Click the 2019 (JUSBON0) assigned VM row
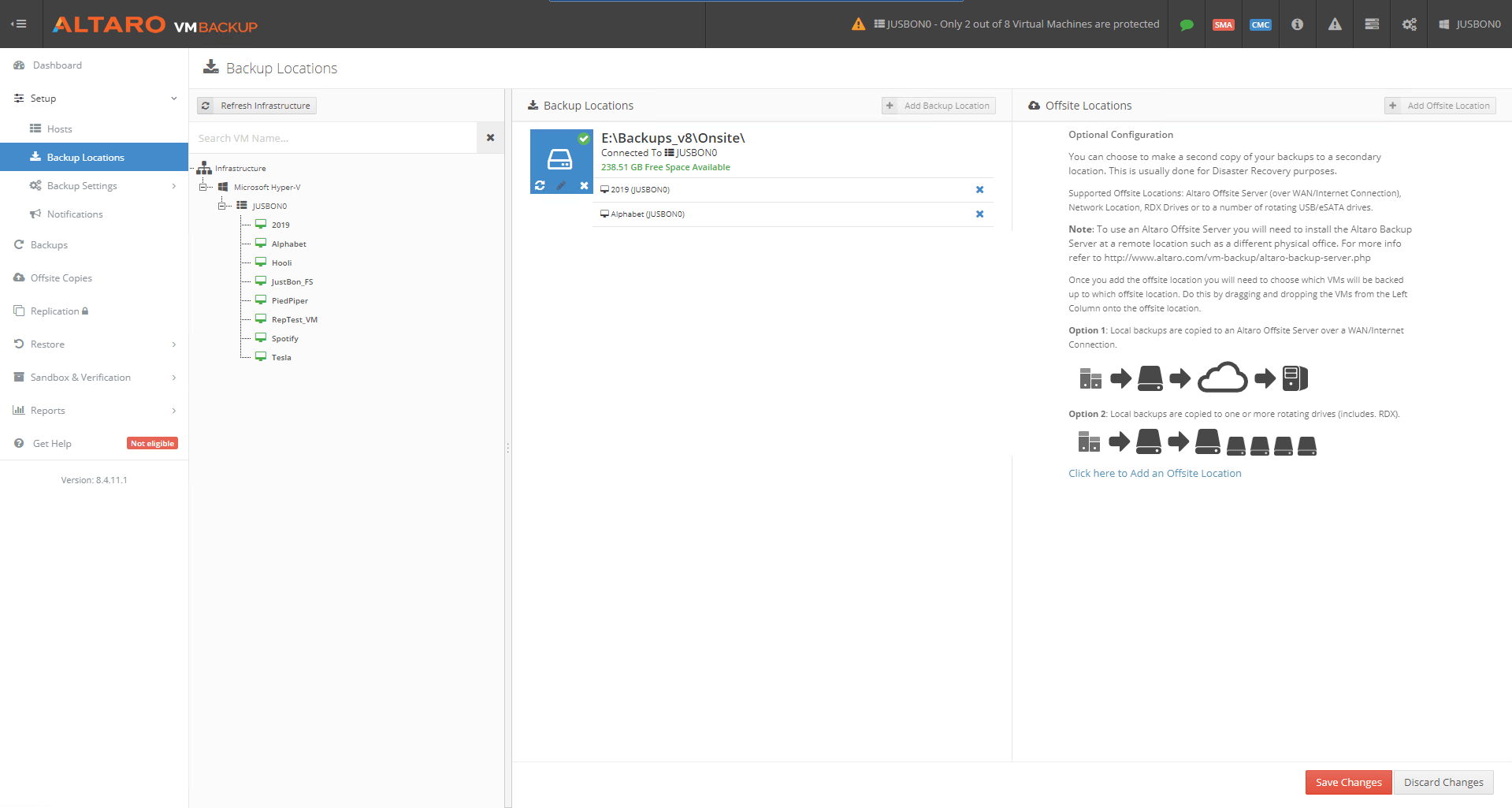Image resolution: width=1512 pixels, height=808 pixels. (793, 190)
